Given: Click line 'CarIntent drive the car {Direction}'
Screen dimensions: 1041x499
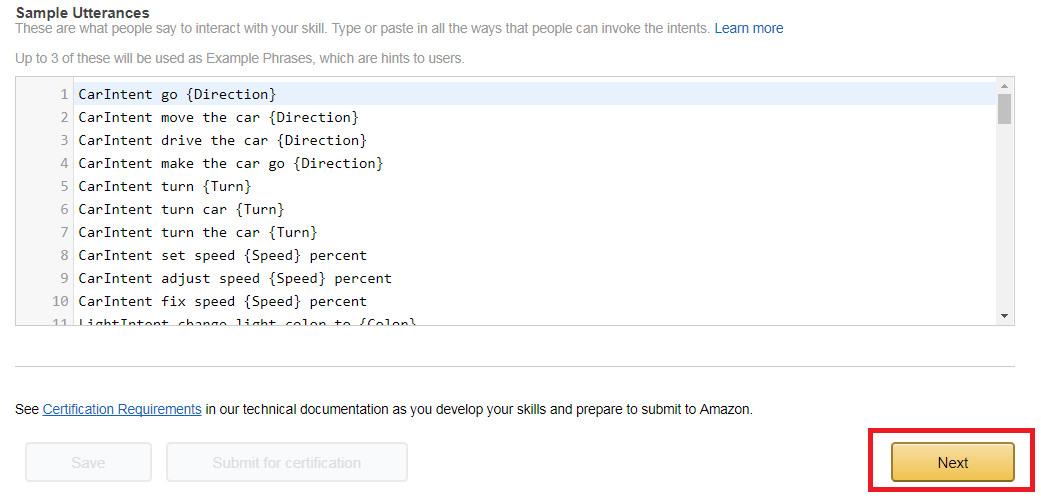Looking at the screenshot, I should pyautogui.click(x=535, y=140).
